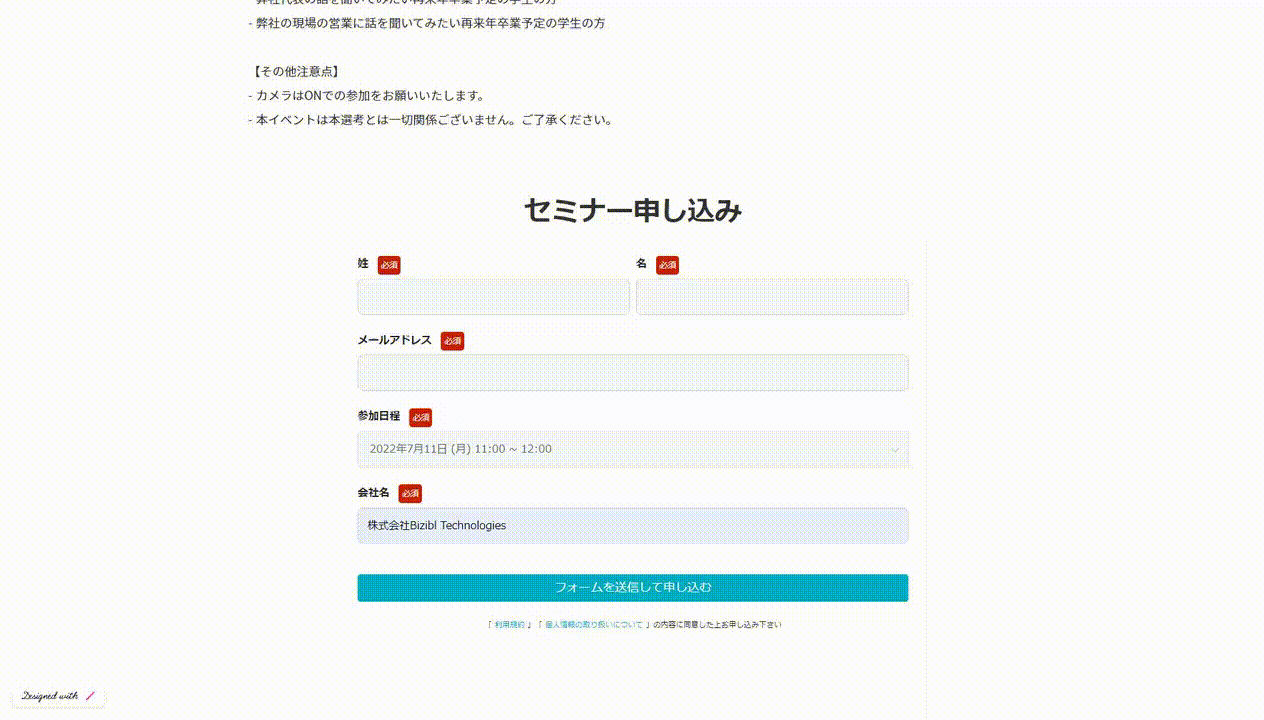Image resolution: width=1264 pixels, height=720 pixels.
Task: Click the 姓 field label
Action: click(363, 264)
